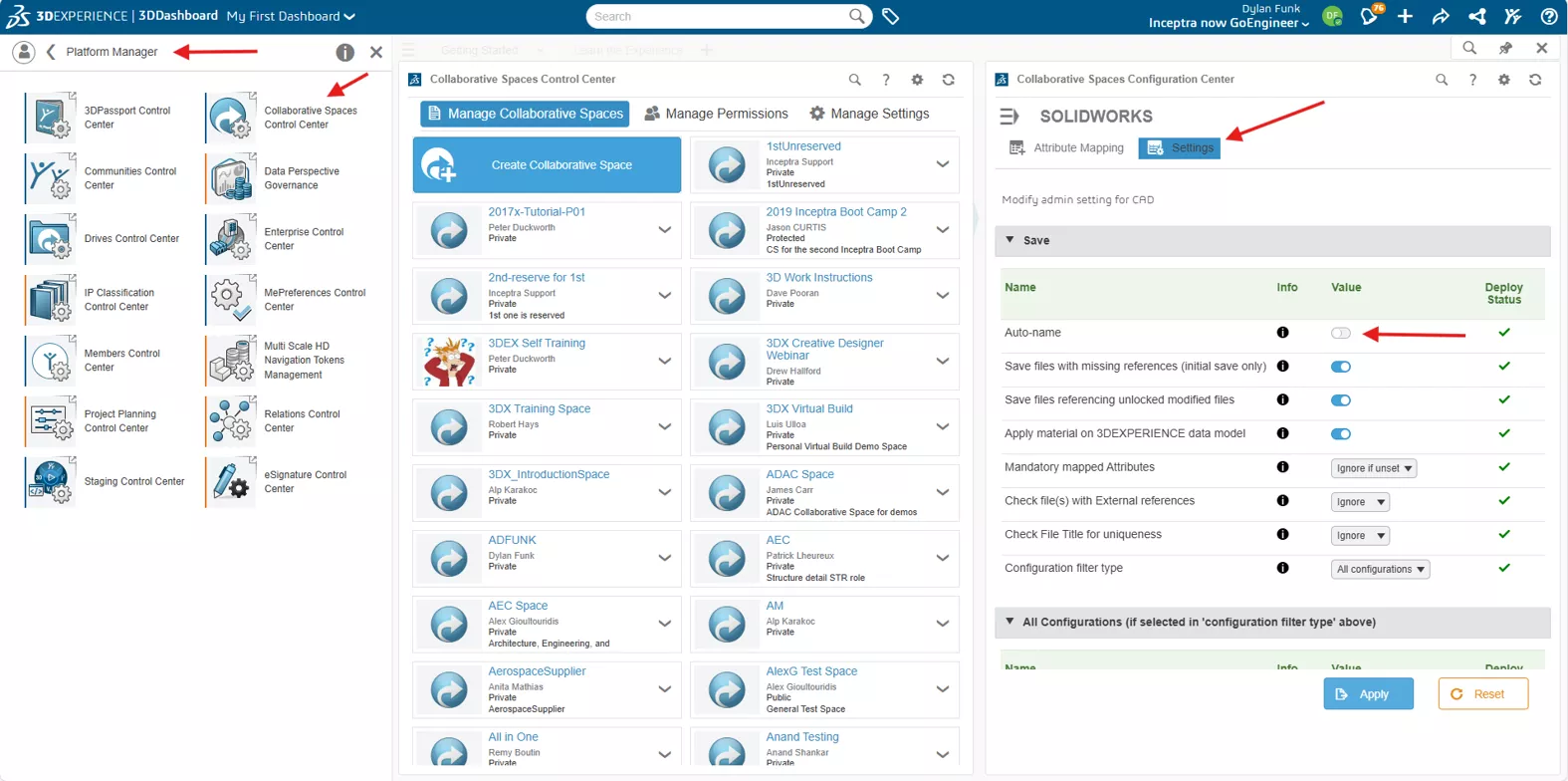Open Communities Control Center icon
The image size is (1568, 781).
(x=50, y=178)
